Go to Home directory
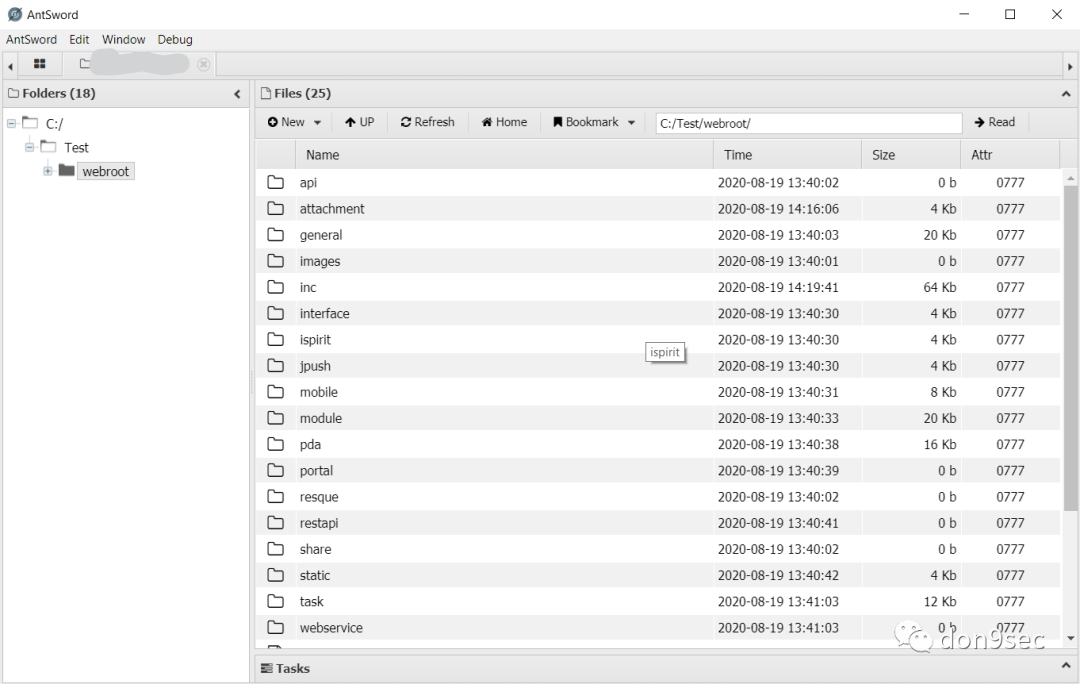This screenshot has height=684, width=1080. coord(504,122)
